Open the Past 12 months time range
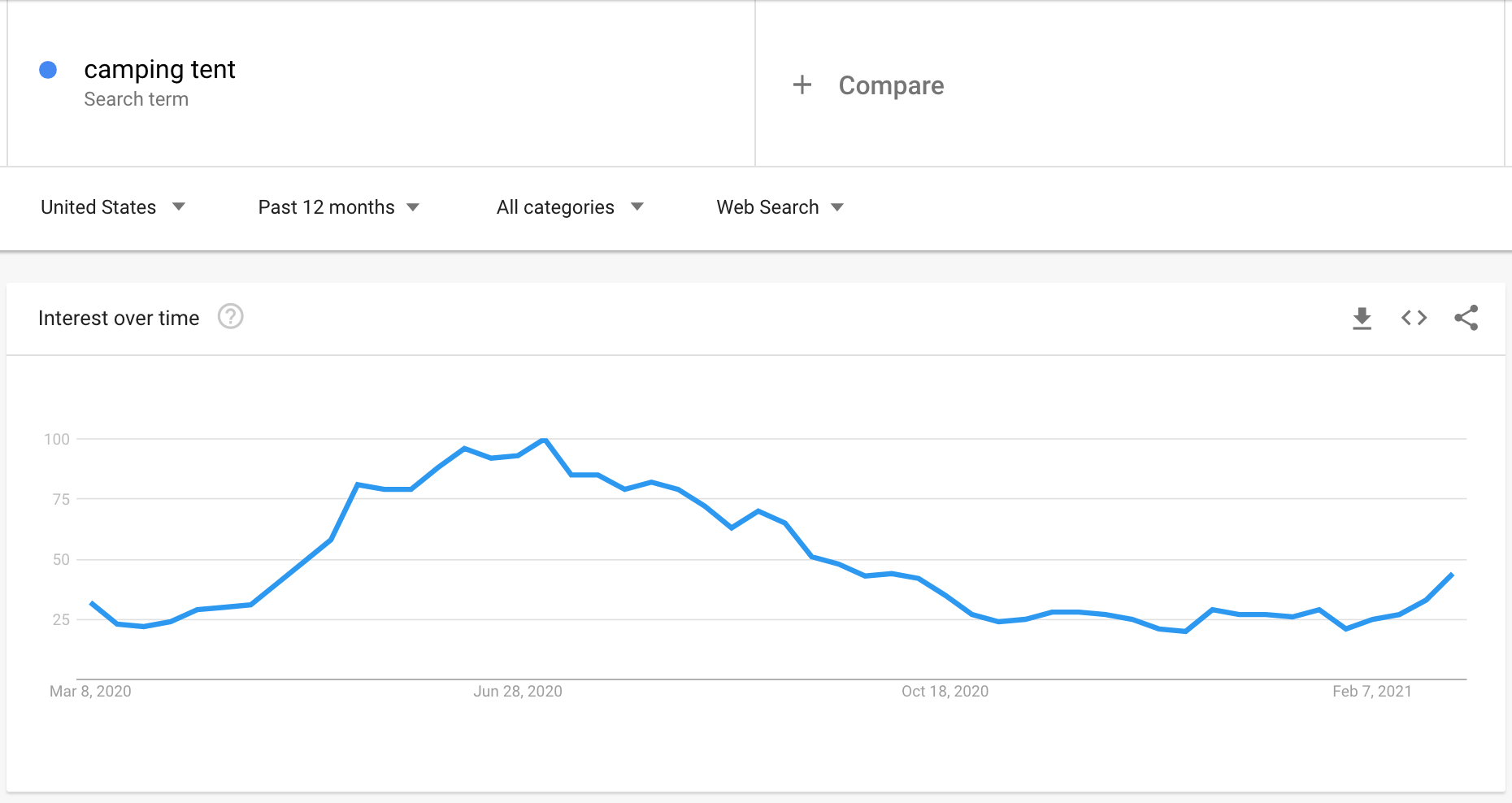Image resolution: width=1512 pixels, height=803 pixels. [338, 207]
